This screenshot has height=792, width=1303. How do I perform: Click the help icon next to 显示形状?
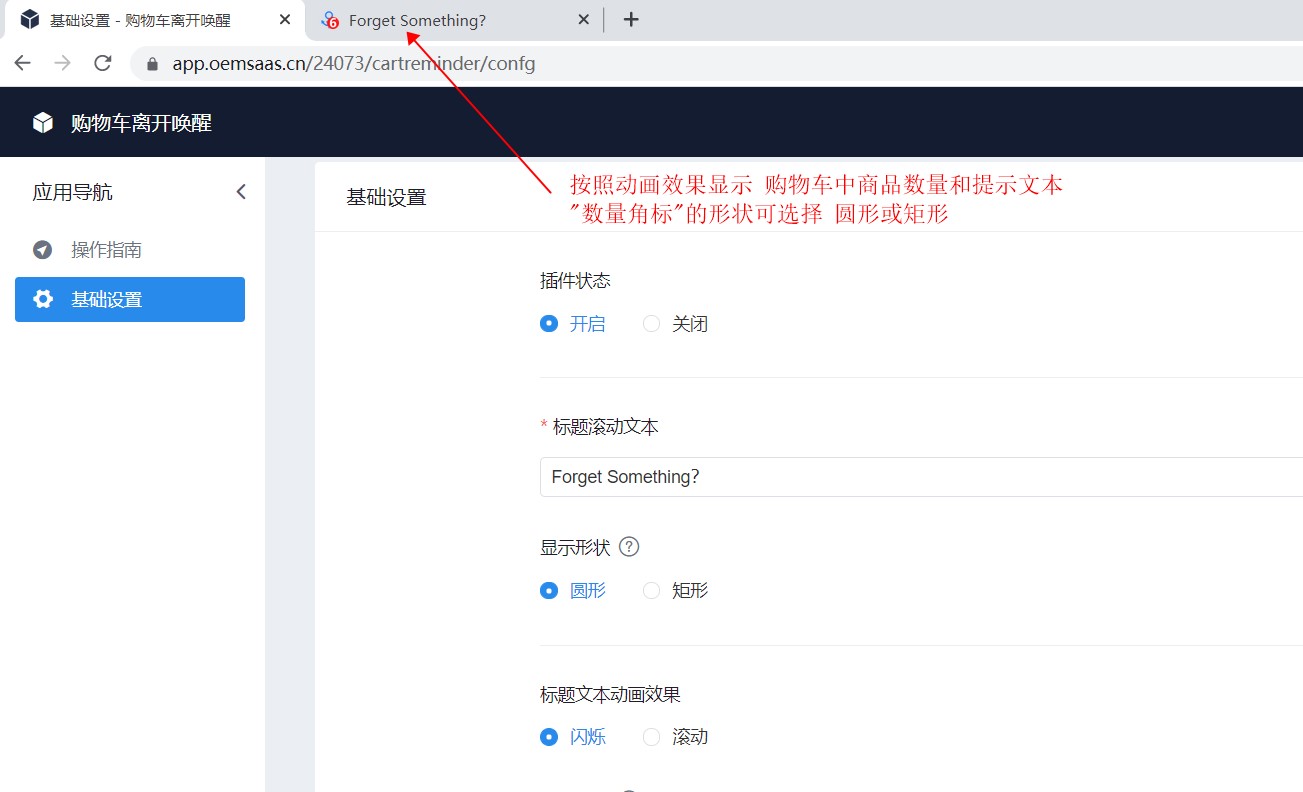coord(629,547)
